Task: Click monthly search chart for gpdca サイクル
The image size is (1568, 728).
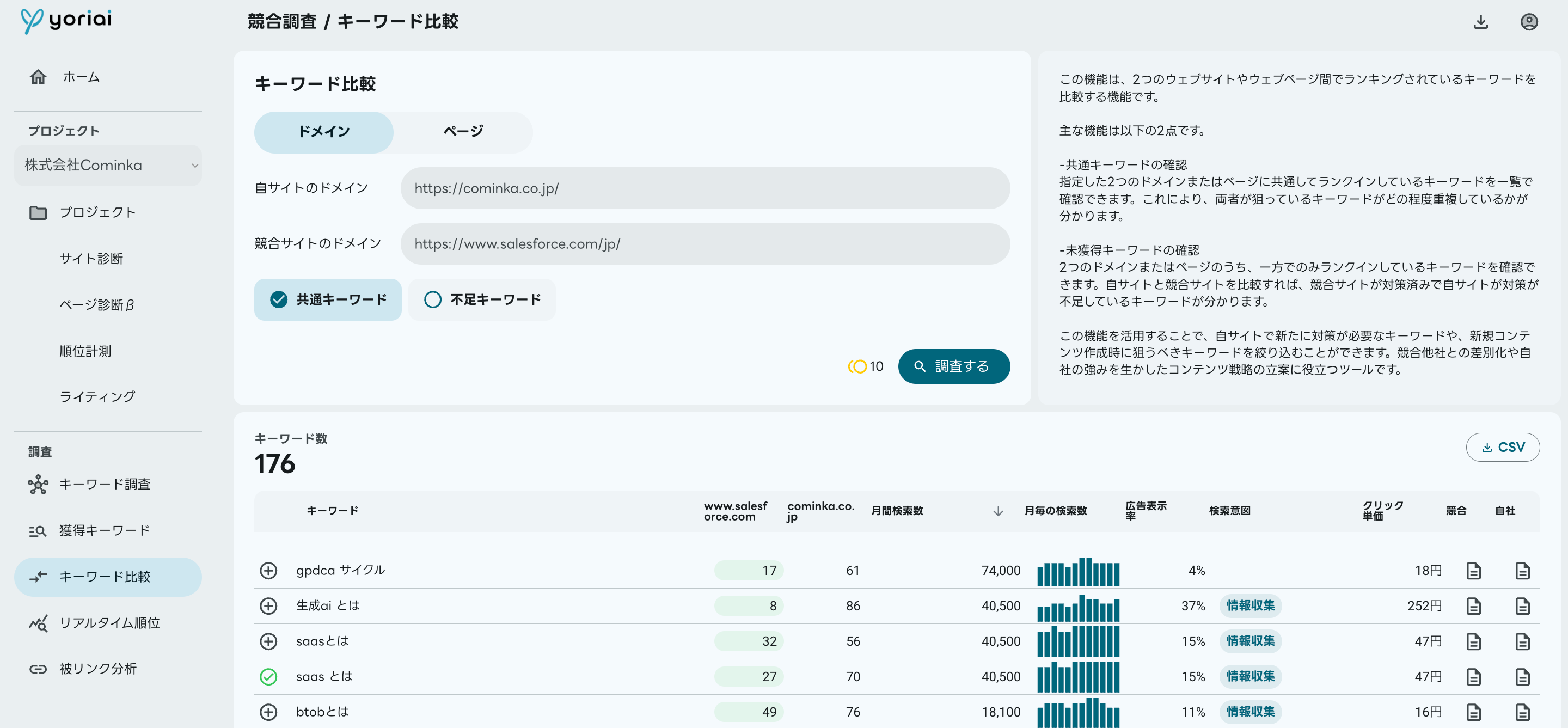Action: pos(1078,571)
